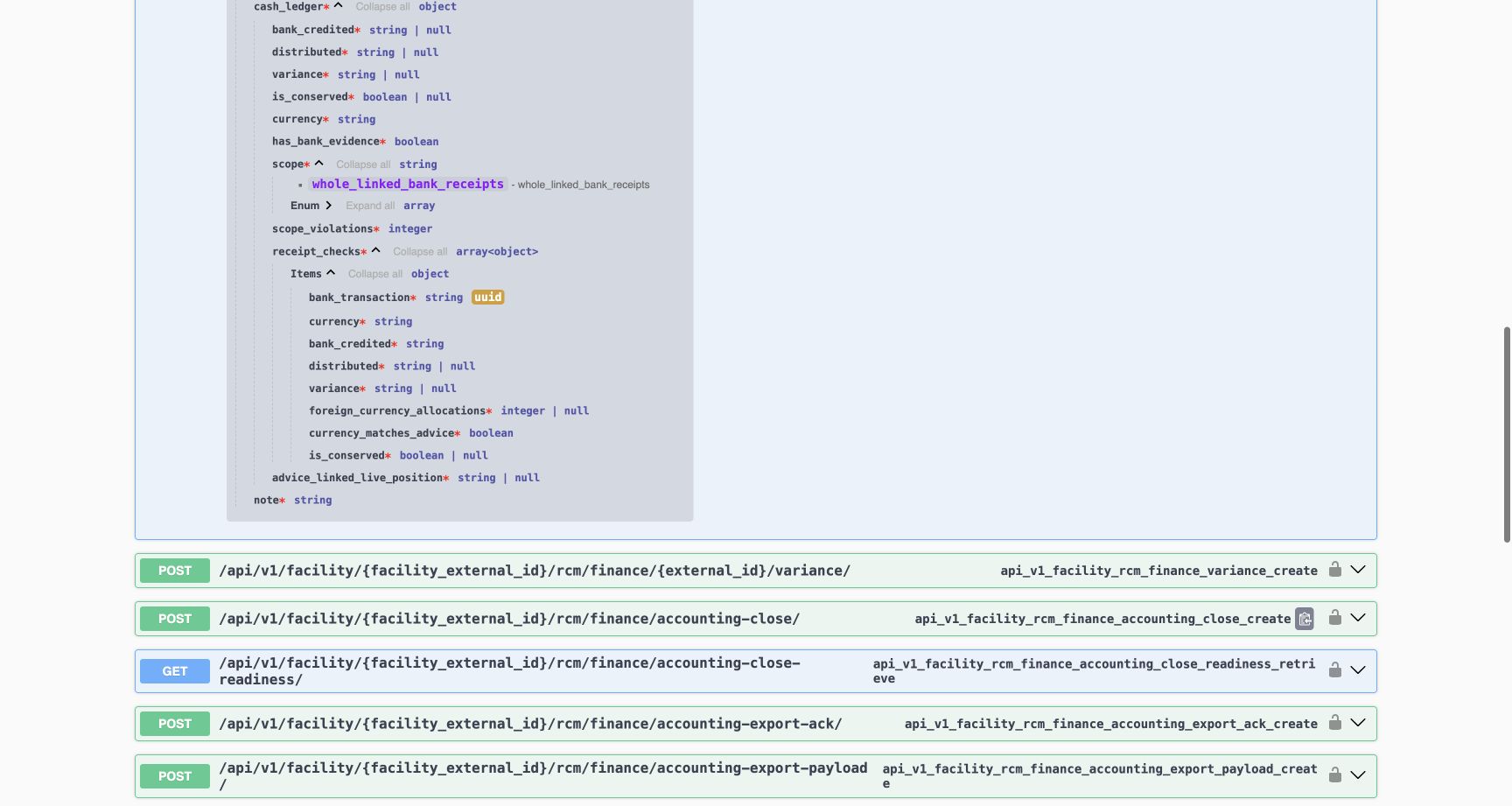Click the is_conserved property under cash_ledger

click(310, 97)
